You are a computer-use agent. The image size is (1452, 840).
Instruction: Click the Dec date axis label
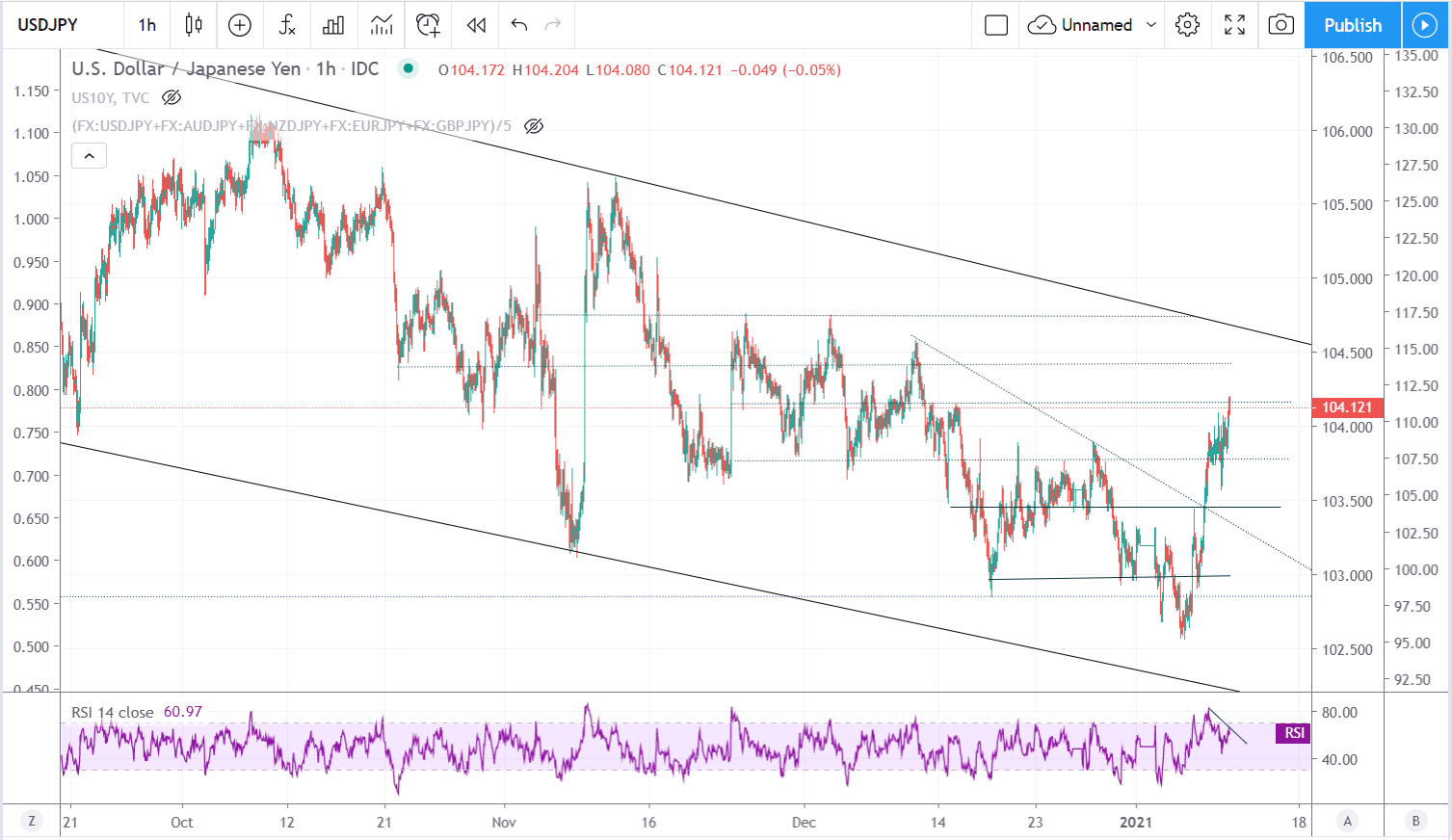point(804,822)
